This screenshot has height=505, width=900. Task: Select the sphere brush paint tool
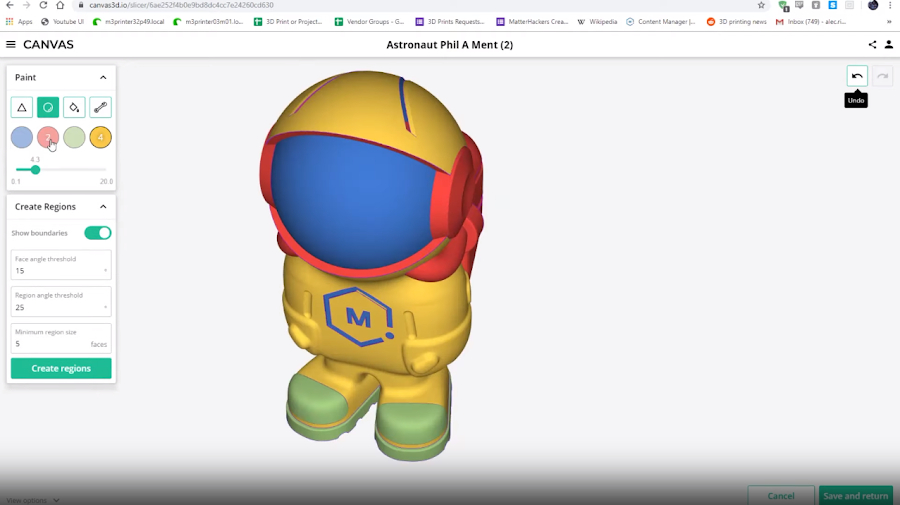coord(48,107)
